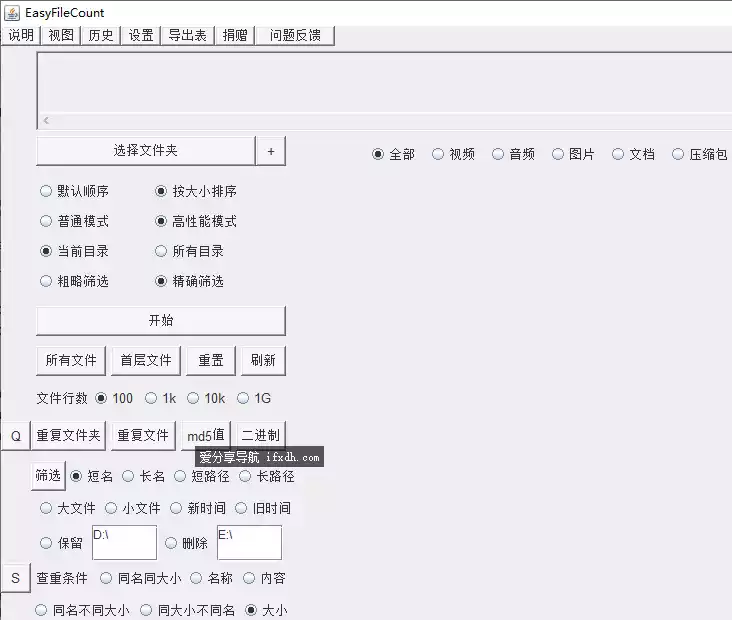Click the plus button beside 选择文件夹
732x620 pixels.
[271, 151]
